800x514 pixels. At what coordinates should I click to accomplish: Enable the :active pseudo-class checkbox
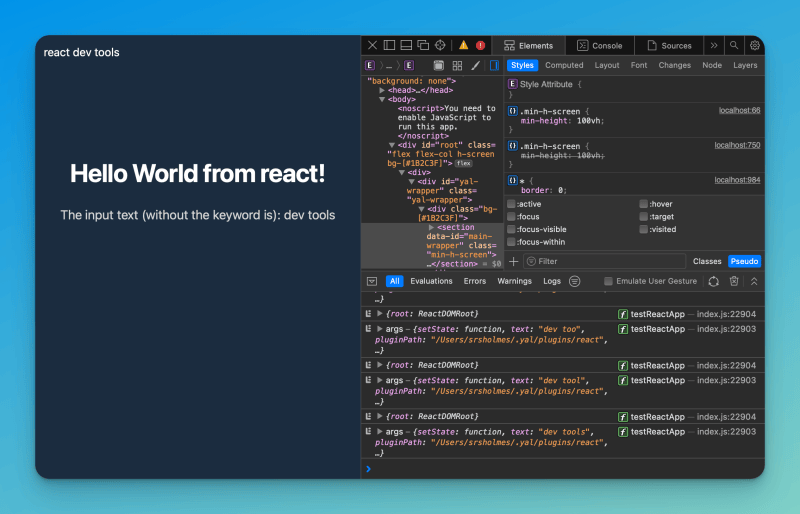[x=511, y=204]
